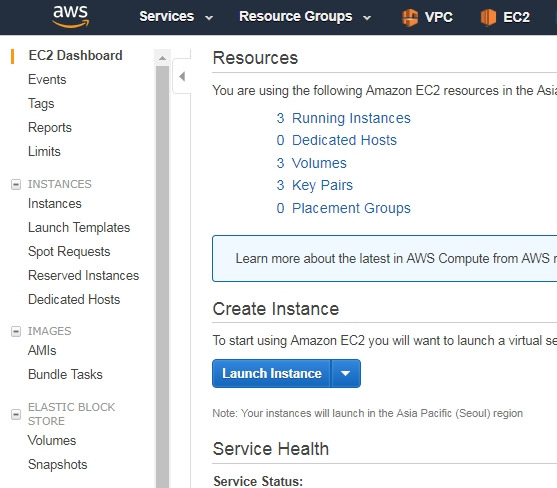Select Spot Requests in sidebar

(x=69, y=251)
